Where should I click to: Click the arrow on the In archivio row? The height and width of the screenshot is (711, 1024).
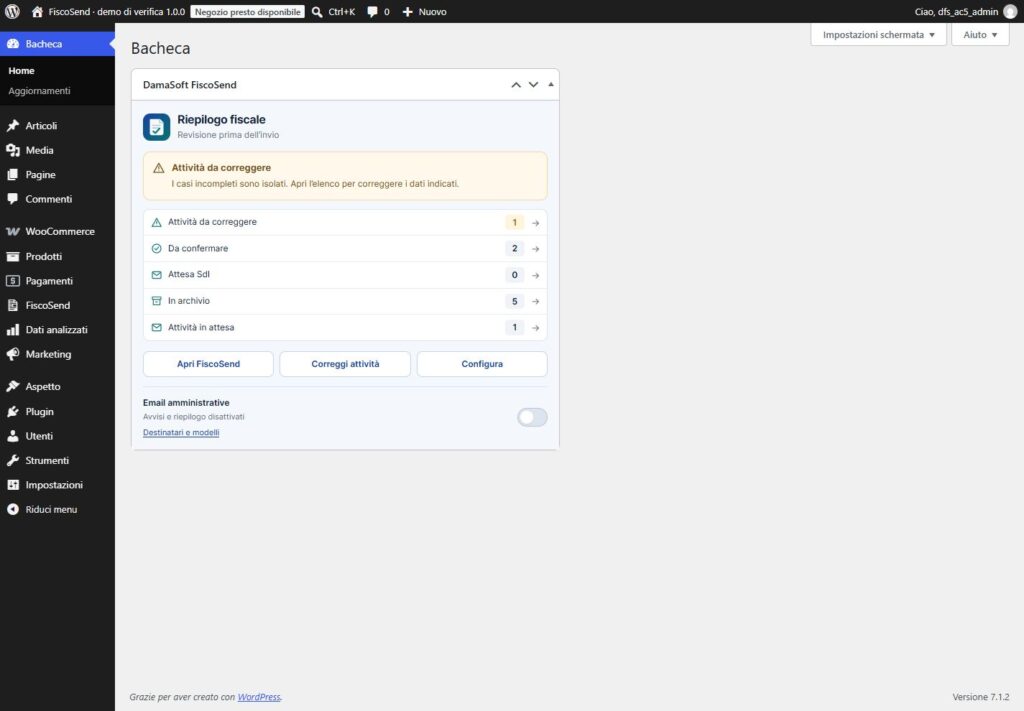536,302
